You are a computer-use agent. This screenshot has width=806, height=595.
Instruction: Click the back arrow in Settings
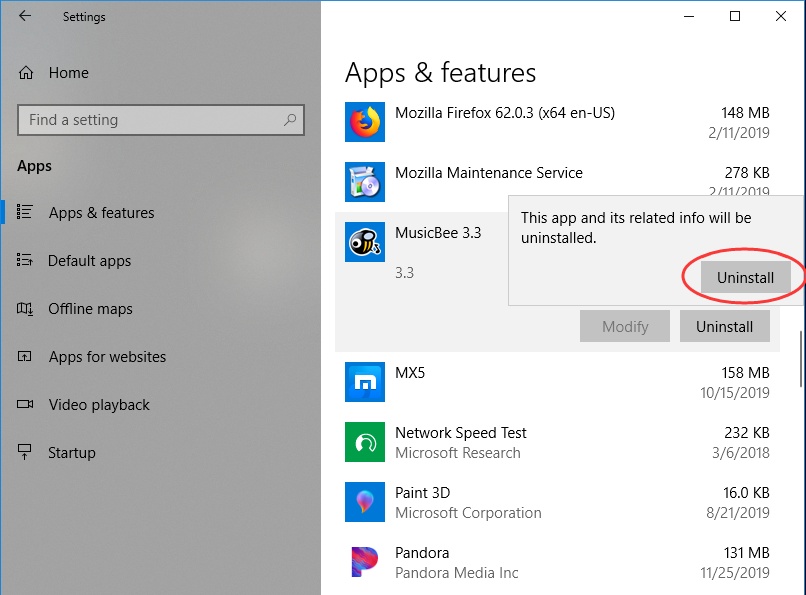click(x=25, y=16)
